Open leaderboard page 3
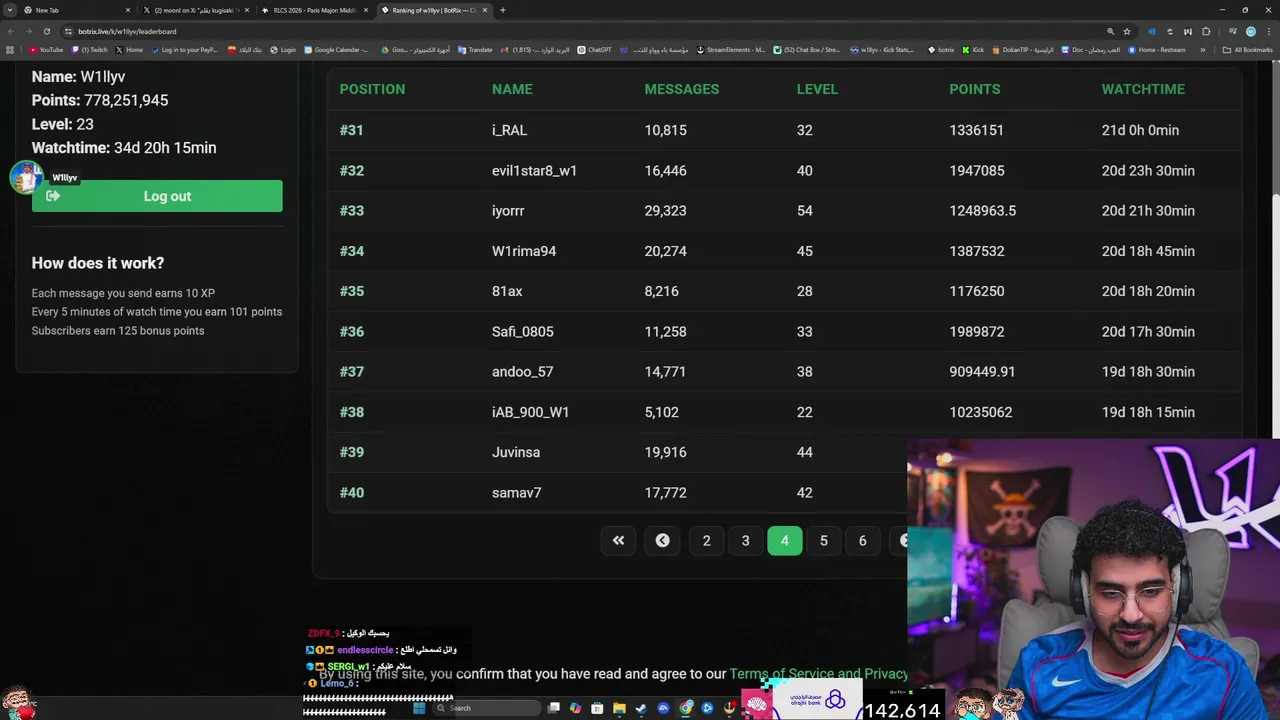This screenshot has width=1280, height=720. click(x=745, y=540)
